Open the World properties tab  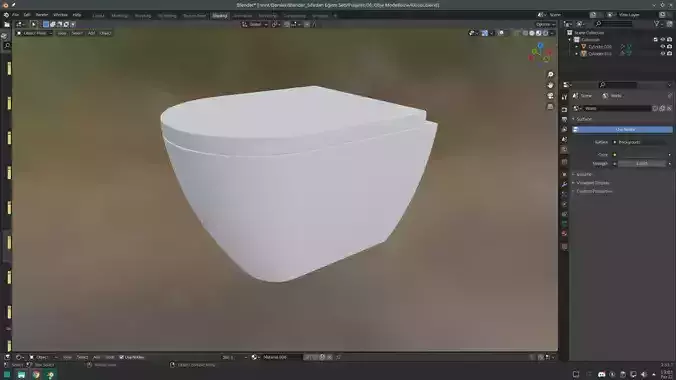[564, 150]
